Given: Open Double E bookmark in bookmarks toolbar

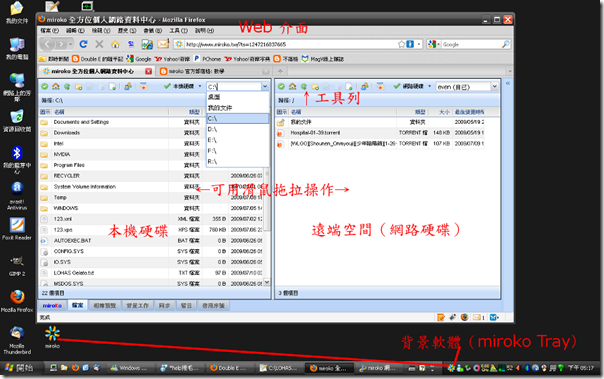Looking at the screenshot, I should click(x=98, y=59).
